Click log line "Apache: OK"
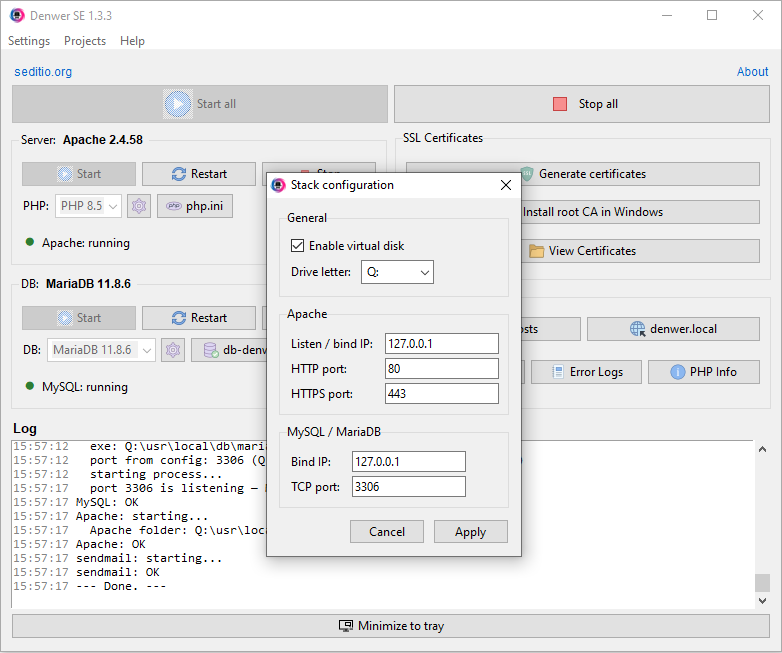The height and width of the screenshot is (653, 782). pos(111,544)
